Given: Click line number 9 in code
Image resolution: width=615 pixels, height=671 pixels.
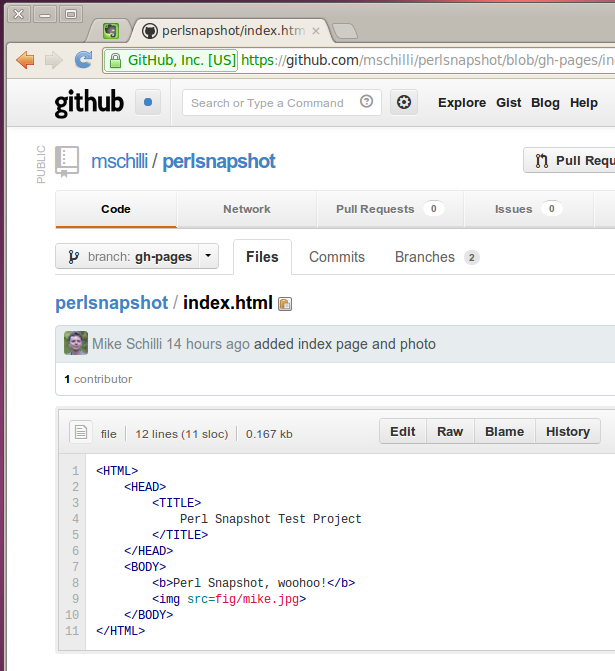Looking at the screenshot, I should [x=76, y=599].
